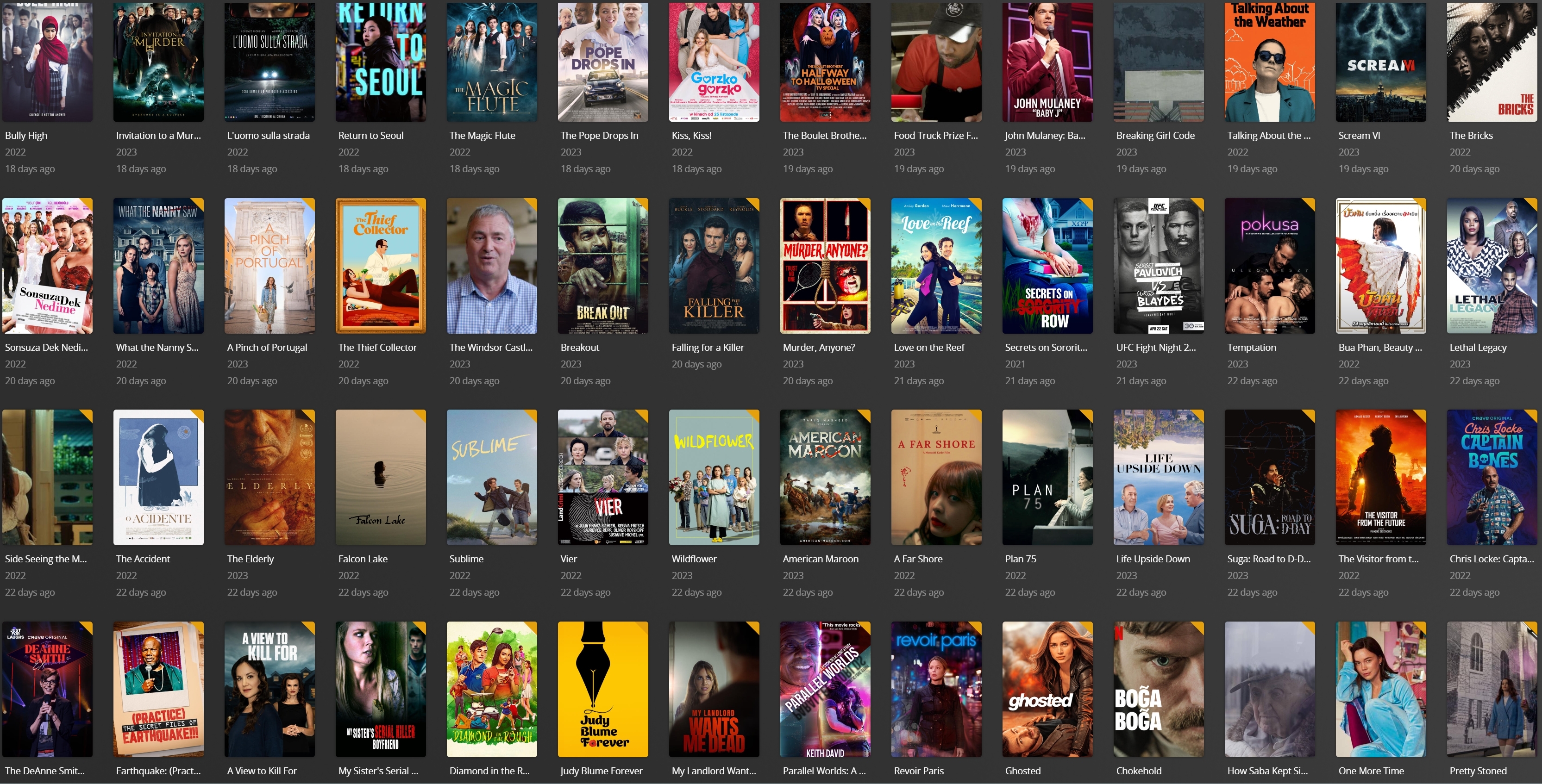Click the Pretty Stoned title

point(1478,771)
